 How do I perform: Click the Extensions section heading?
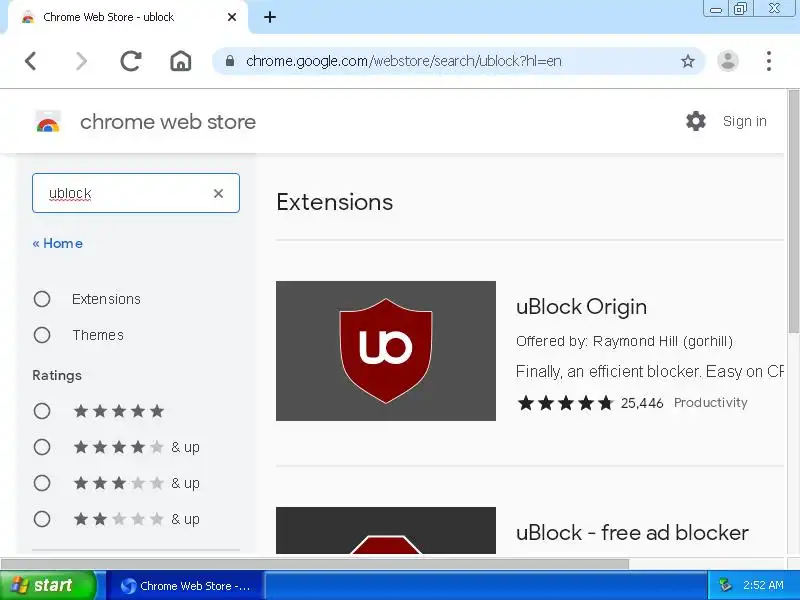pyautogui.click(x=335, y=202)
